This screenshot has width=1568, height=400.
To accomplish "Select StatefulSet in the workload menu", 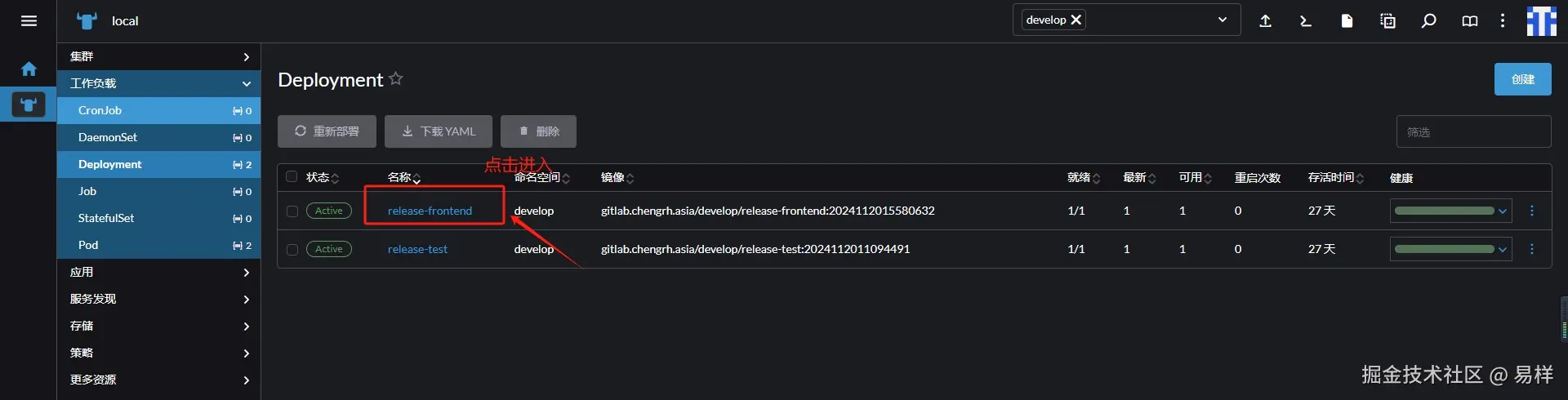I will coord(159,218).
